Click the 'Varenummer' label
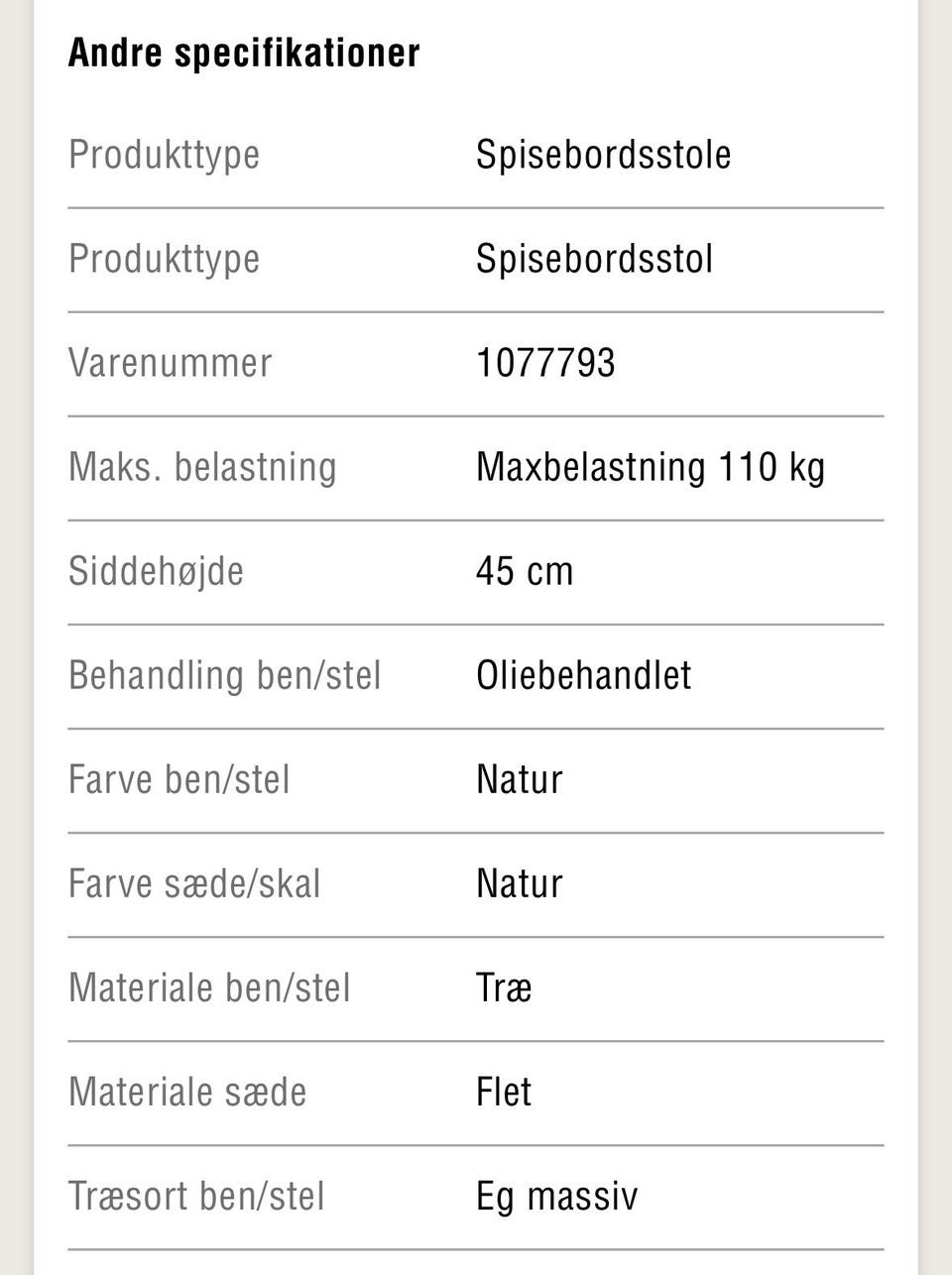Viewport: 952px width, 1275px height. coord(170,363)
